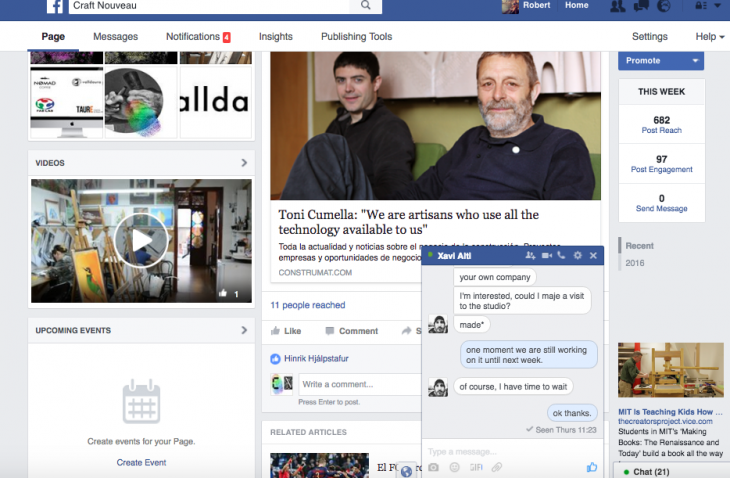730x478 pixels.
Task: Like the Toni Cumella post
Action: [286, 331]
